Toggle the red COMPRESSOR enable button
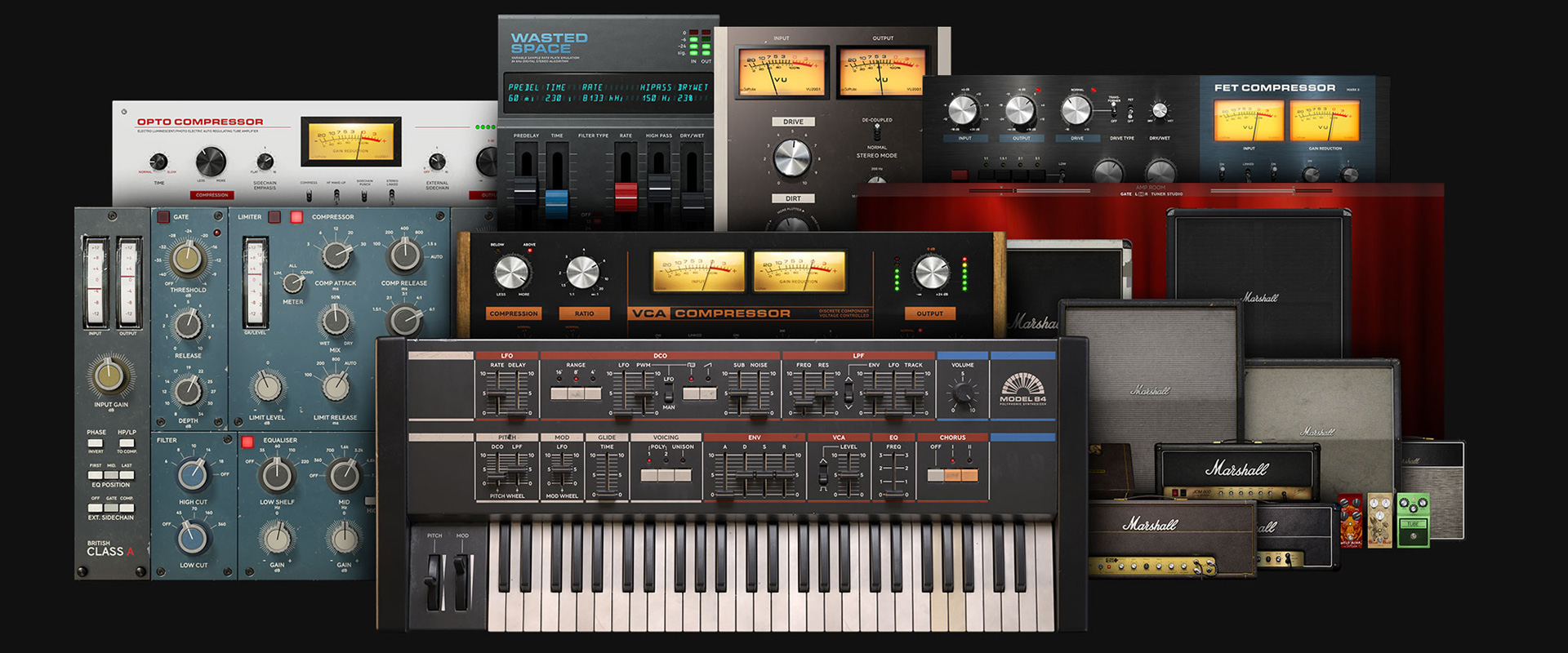The image size is (1568, 653). click(296, 217)
